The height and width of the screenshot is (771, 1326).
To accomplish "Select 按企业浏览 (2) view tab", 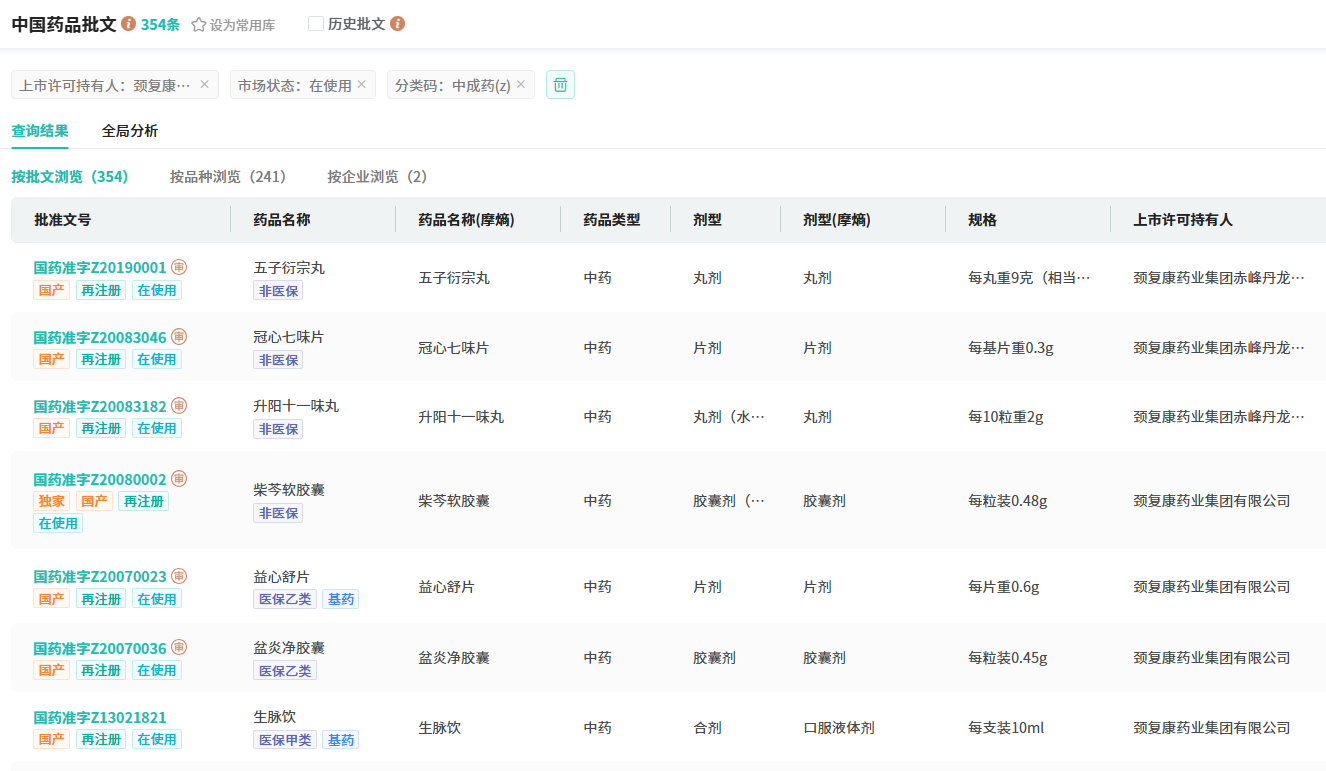I will pyautogui.click(x=377, y=177).
